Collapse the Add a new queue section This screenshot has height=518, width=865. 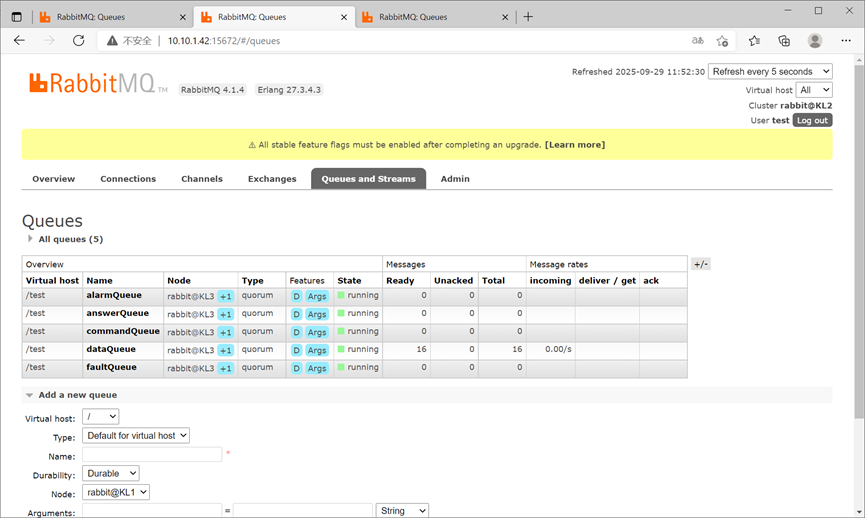72,395
